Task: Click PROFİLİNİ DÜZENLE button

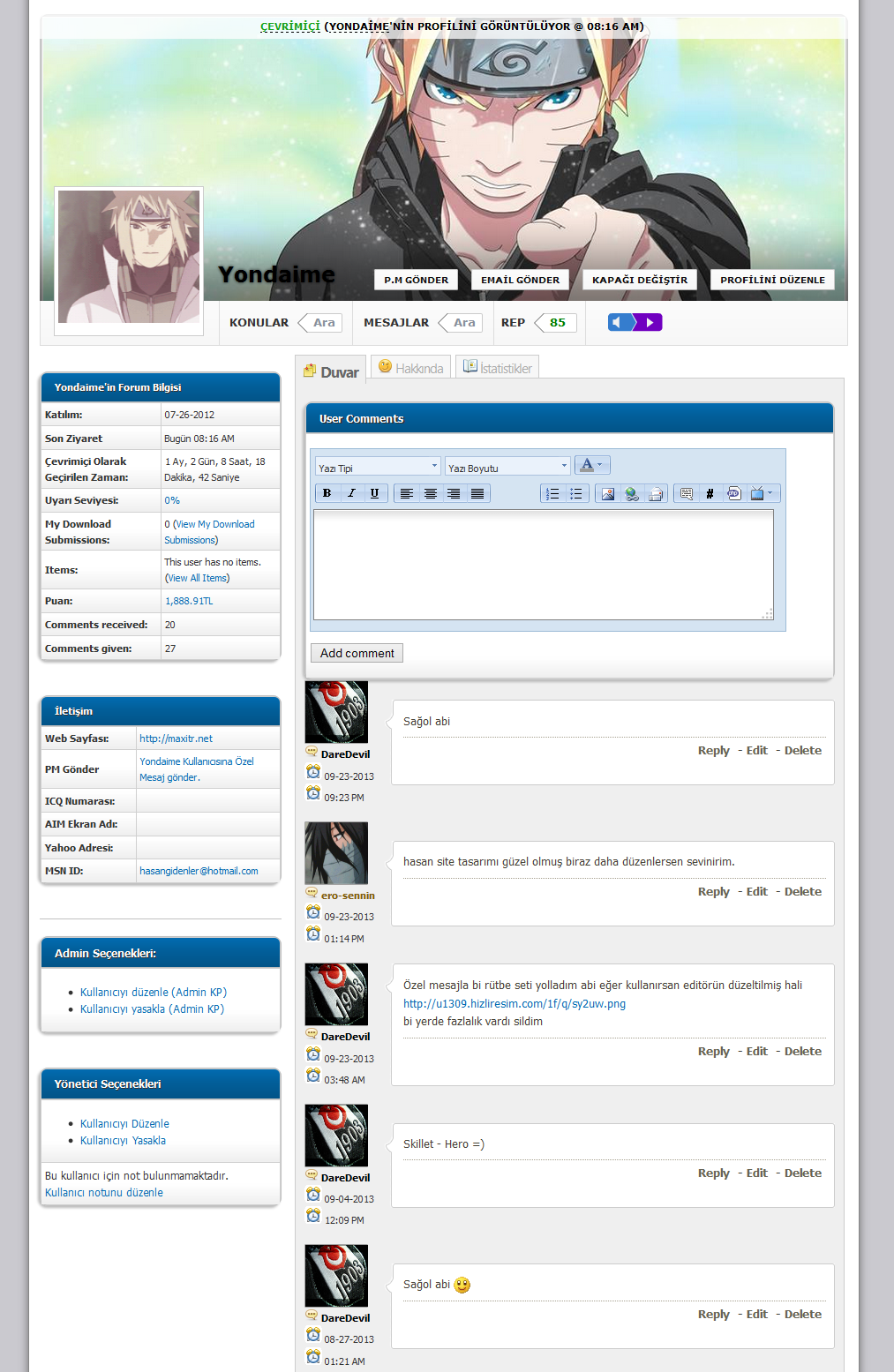Action: (x=772, y=280)
